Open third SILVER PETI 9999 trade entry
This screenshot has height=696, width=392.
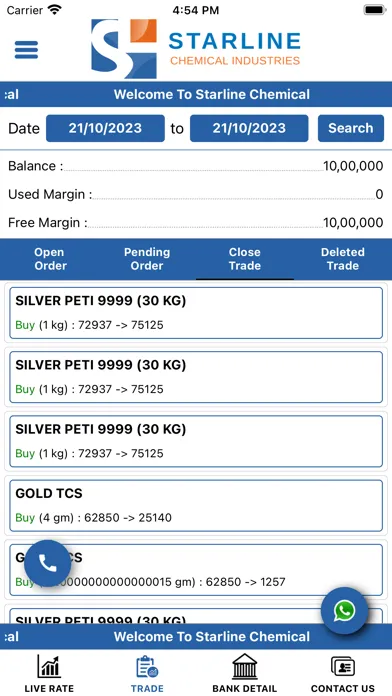pos(196,441)
